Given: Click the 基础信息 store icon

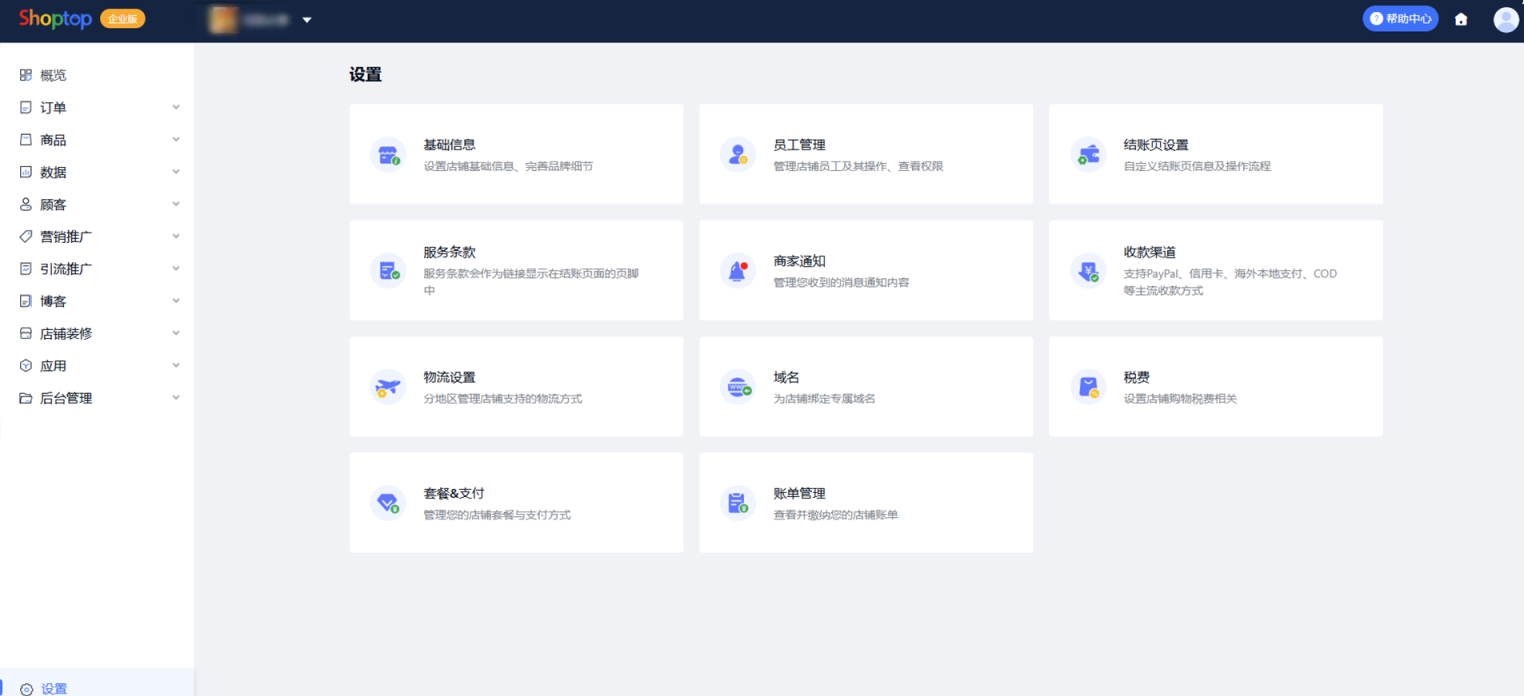Looking at the screenshot, I should pos(388,155).
